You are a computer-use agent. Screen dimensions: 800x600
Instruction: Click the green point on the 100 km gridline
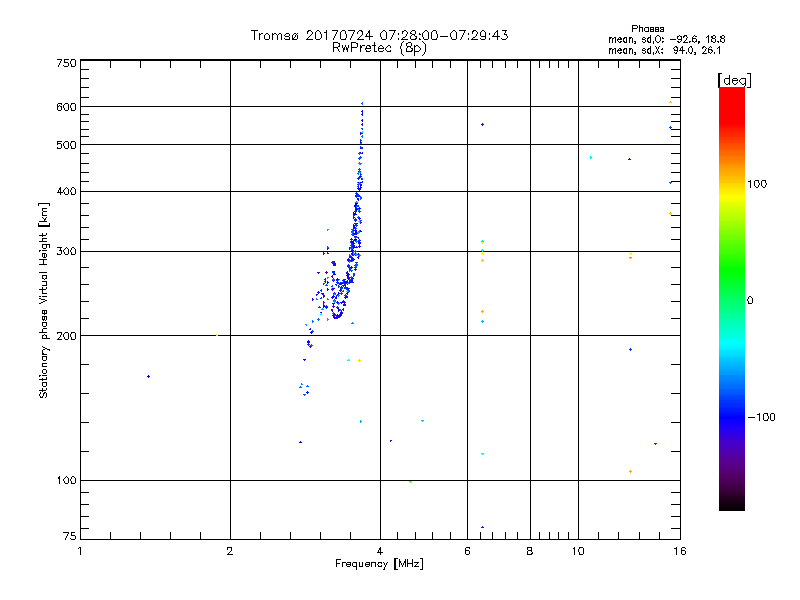(410, 482)
